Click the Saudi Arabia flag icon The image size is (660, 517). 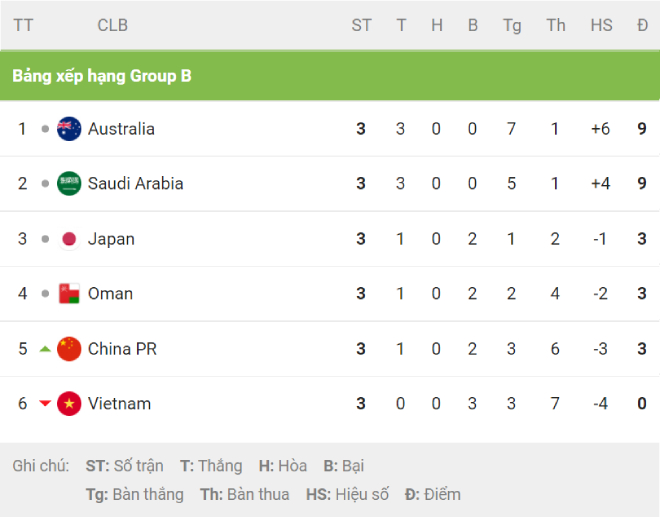tap(69, 184)
